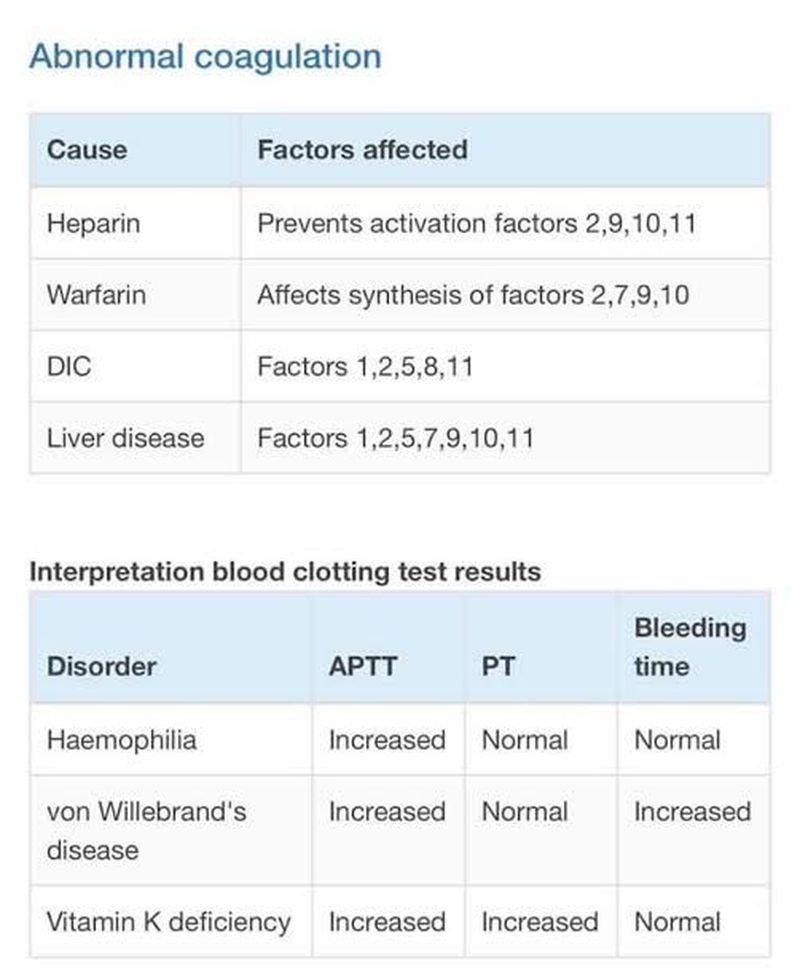Click the Haemophilia row label

[x=121, y=740]
